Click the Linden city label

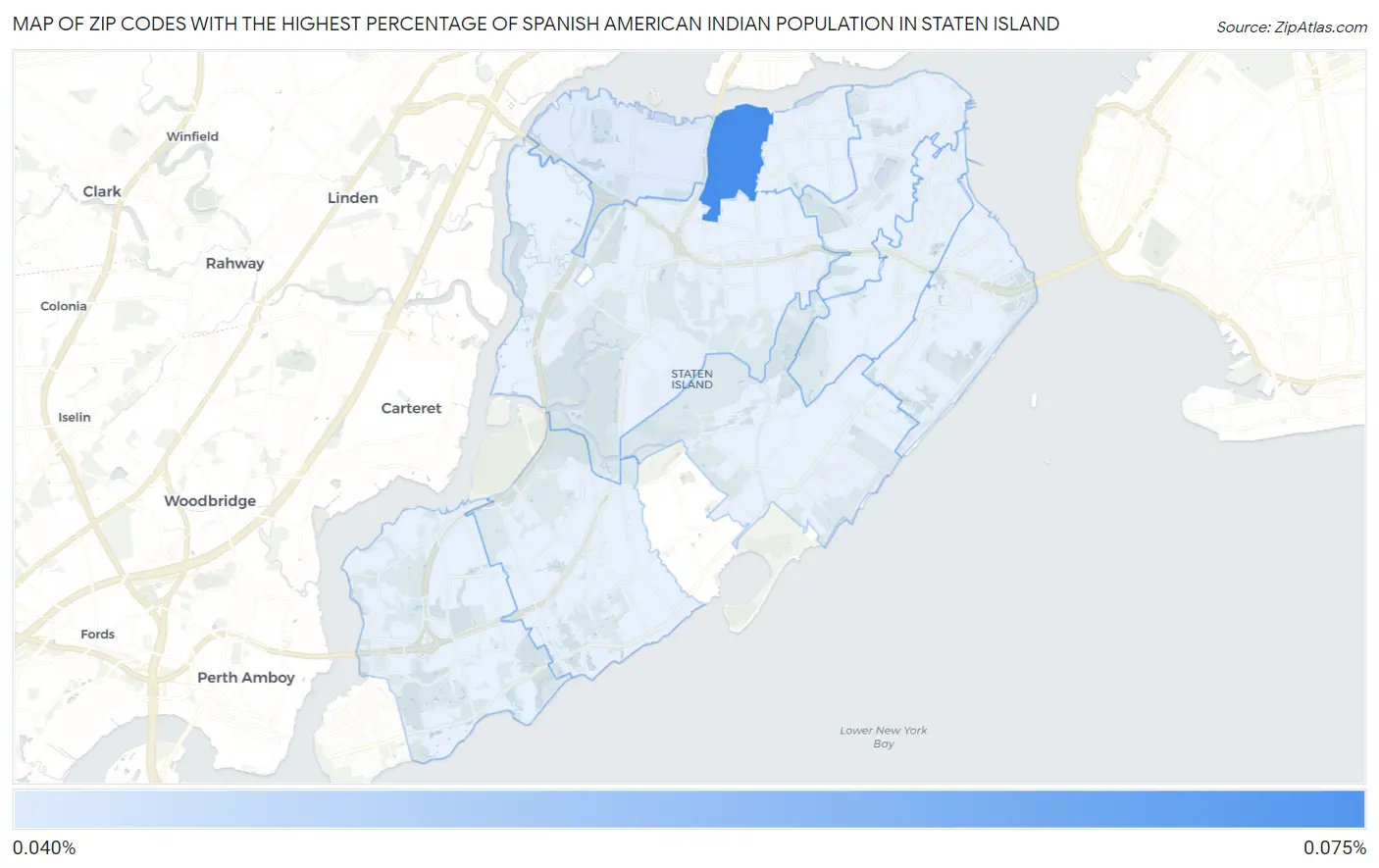coord(352,198)
